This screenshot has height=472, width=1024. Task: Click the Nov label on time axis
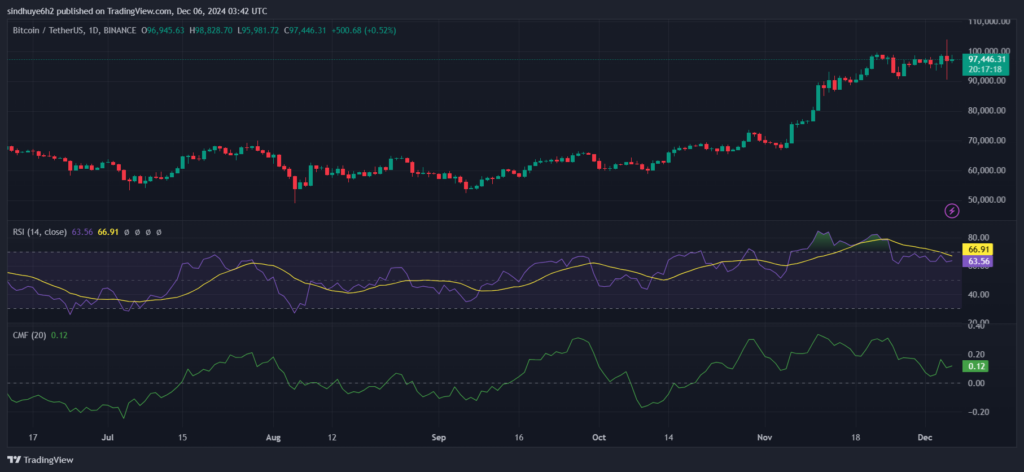764,437
